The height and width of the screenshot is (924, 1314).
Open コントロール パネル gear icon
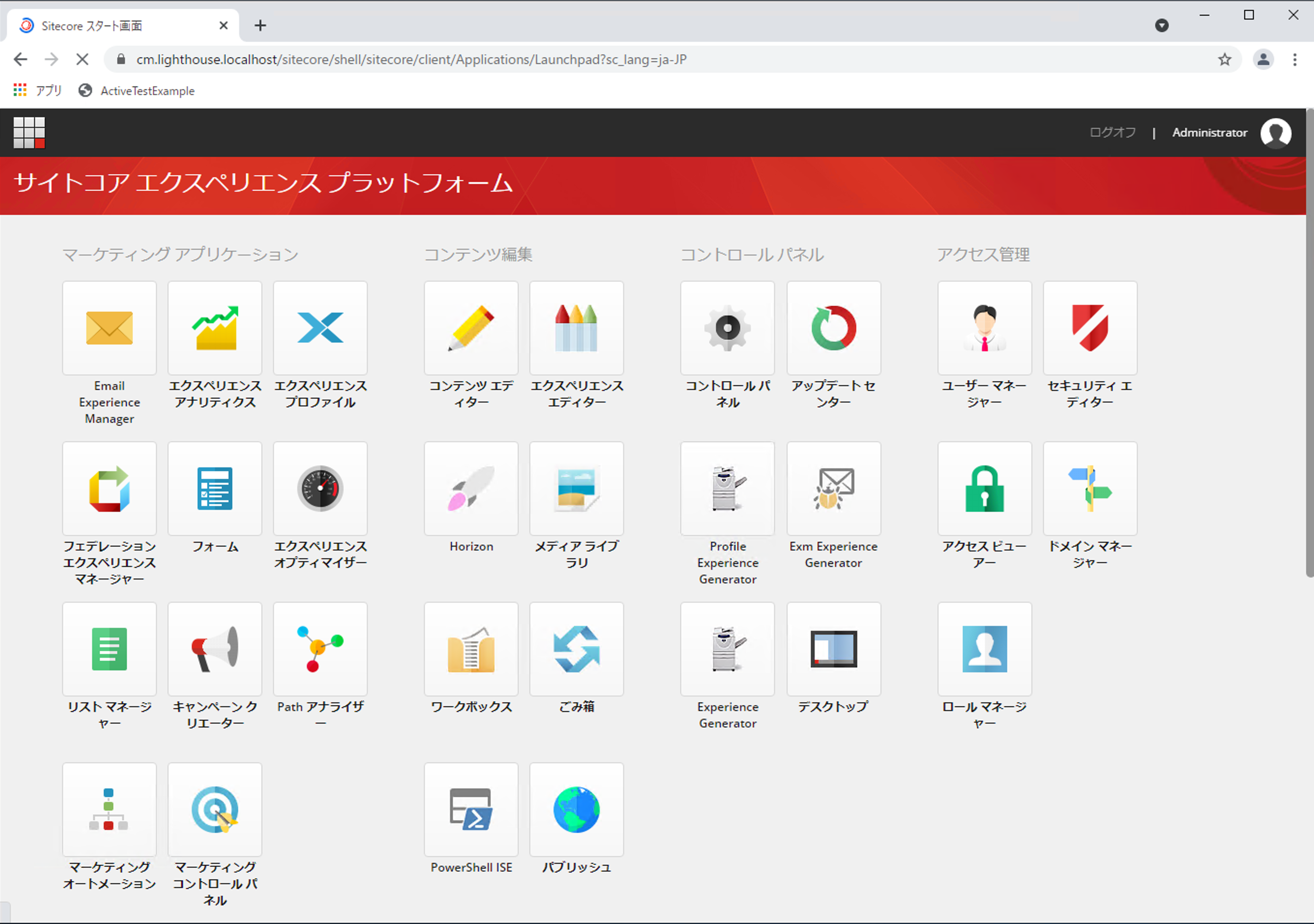coord(728,328)
